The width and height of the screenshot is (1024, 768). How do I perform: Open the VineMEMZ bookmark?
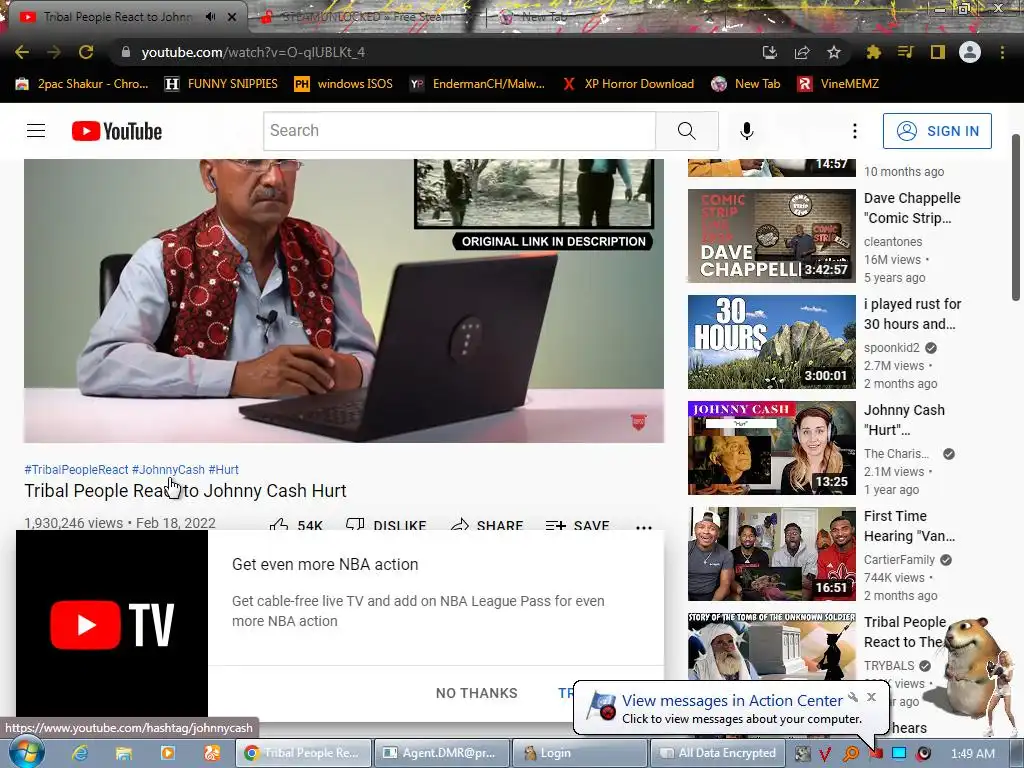click(x=838, y=84)
